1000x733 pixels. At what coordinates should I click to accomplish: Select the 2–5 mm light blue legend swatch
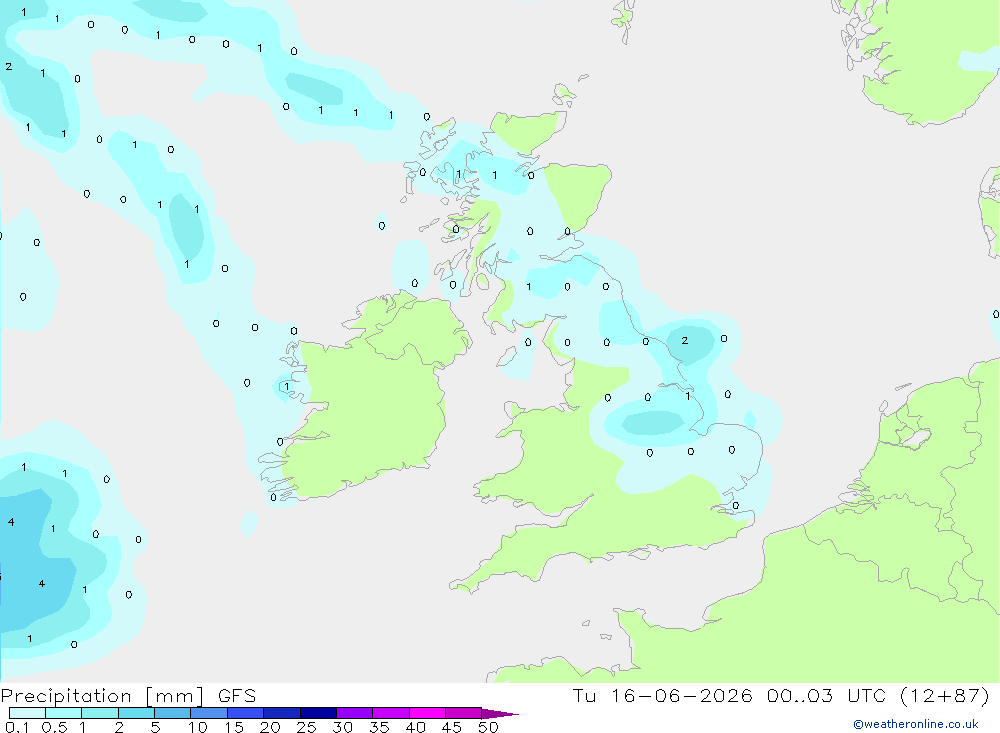tap(136, 713)
